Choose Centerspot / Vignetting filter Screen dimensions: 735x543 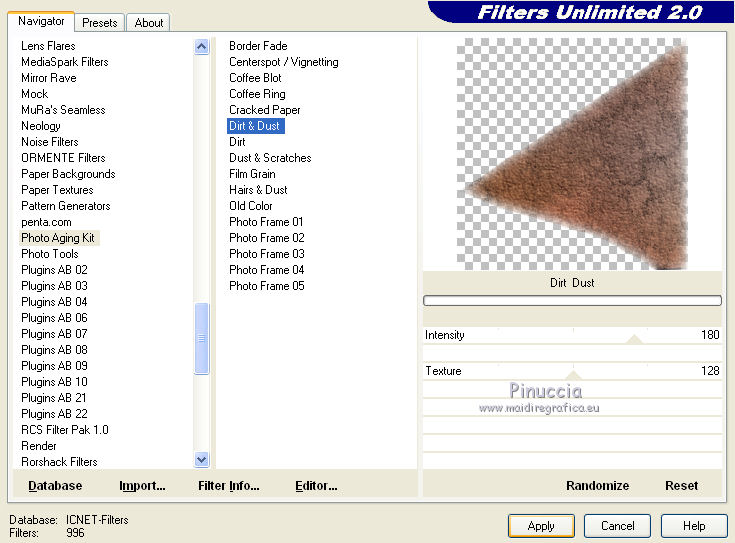284,61
